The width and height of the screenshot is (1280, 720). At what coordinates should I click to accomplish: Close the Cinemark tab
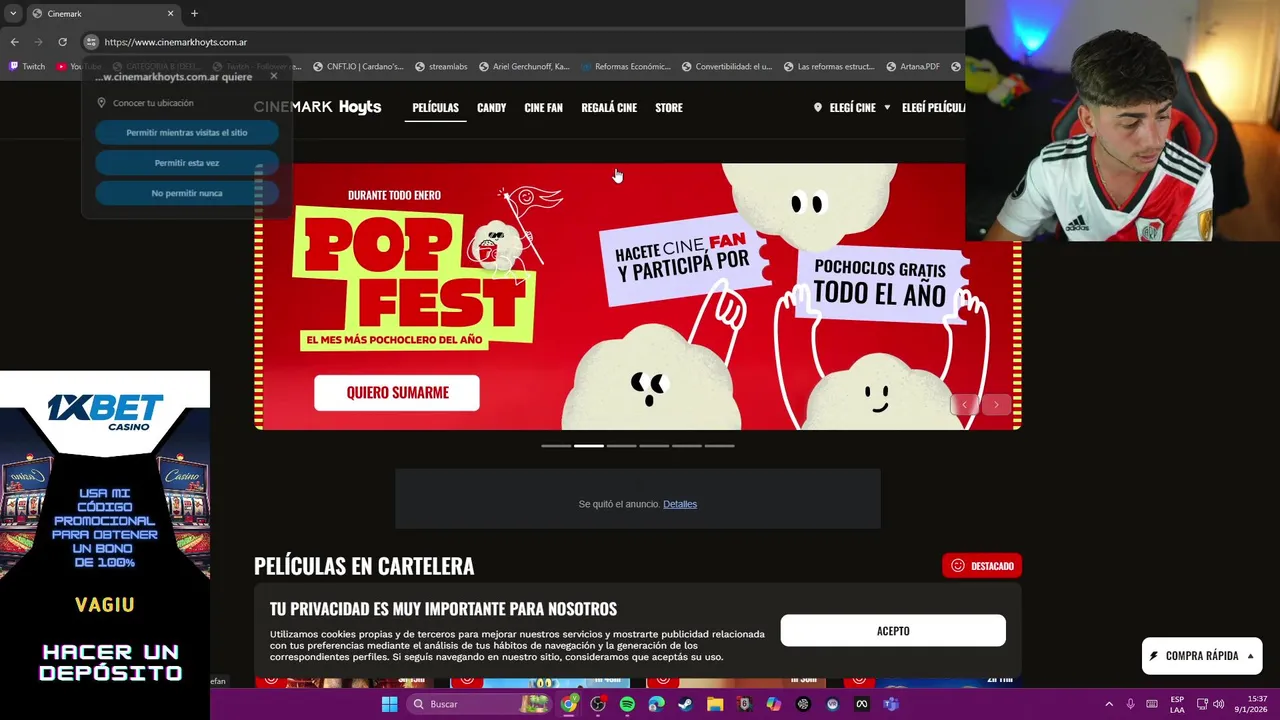[x=170, y=14]
